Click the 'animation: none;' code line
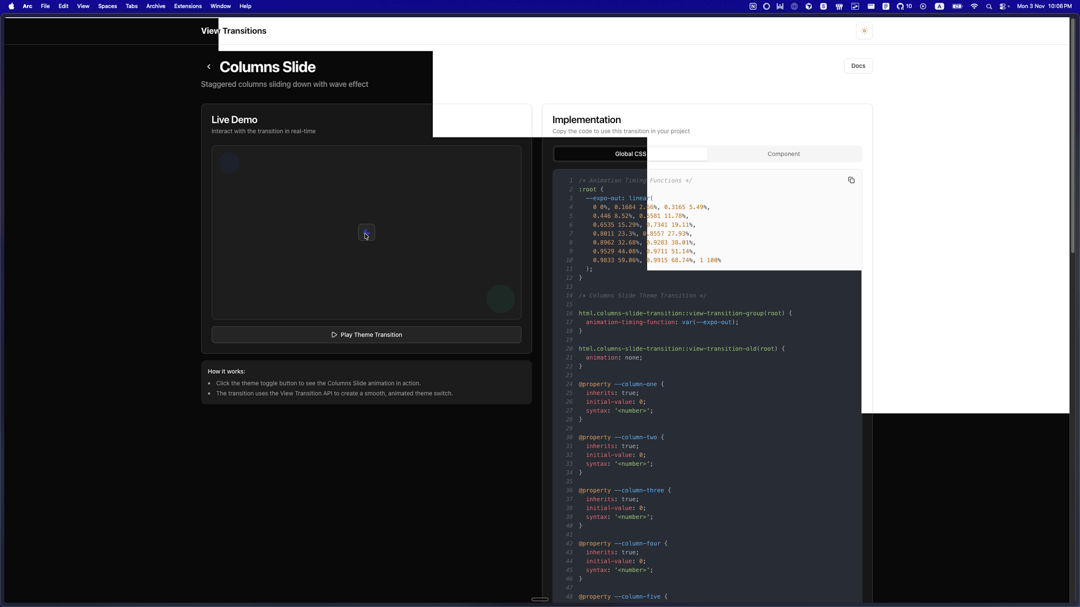 pyautogui.click(x=614, y=358)
